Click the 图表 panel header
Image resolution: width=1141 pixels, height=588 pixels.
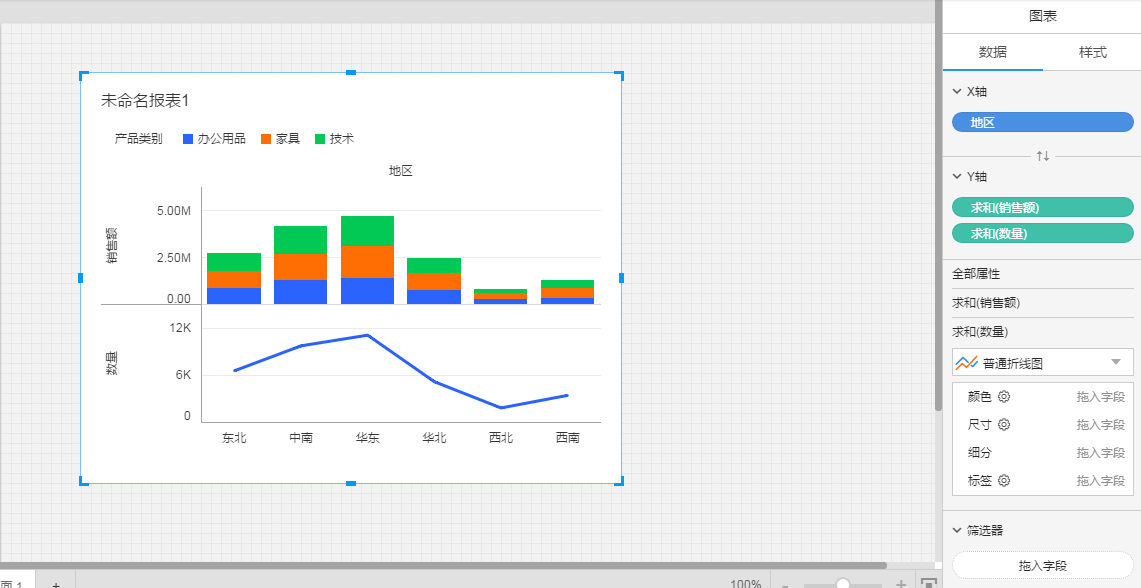(1043, 16)
